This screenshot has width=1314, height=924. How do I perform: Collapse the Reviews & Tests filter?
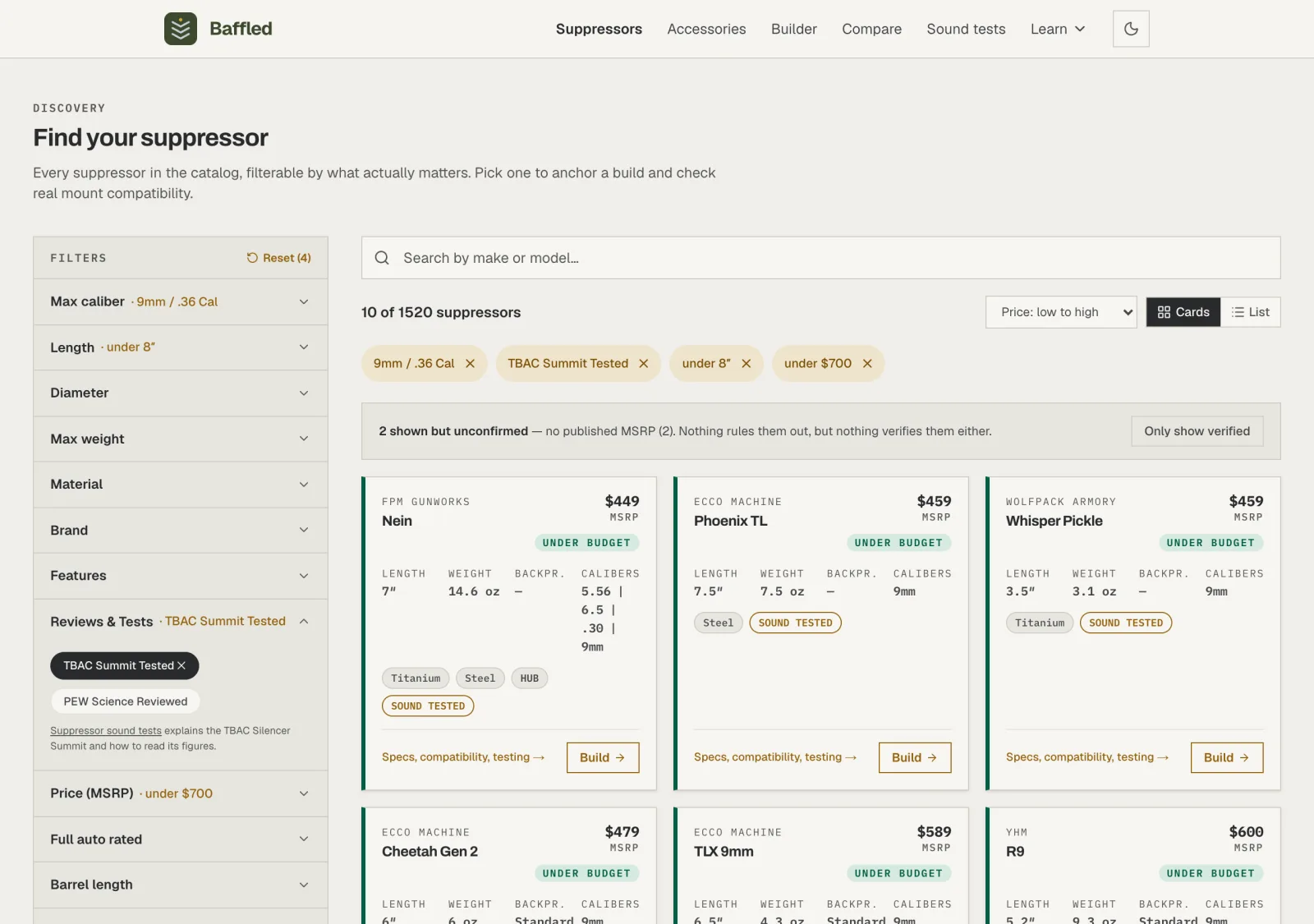click(x=181, y=622)
